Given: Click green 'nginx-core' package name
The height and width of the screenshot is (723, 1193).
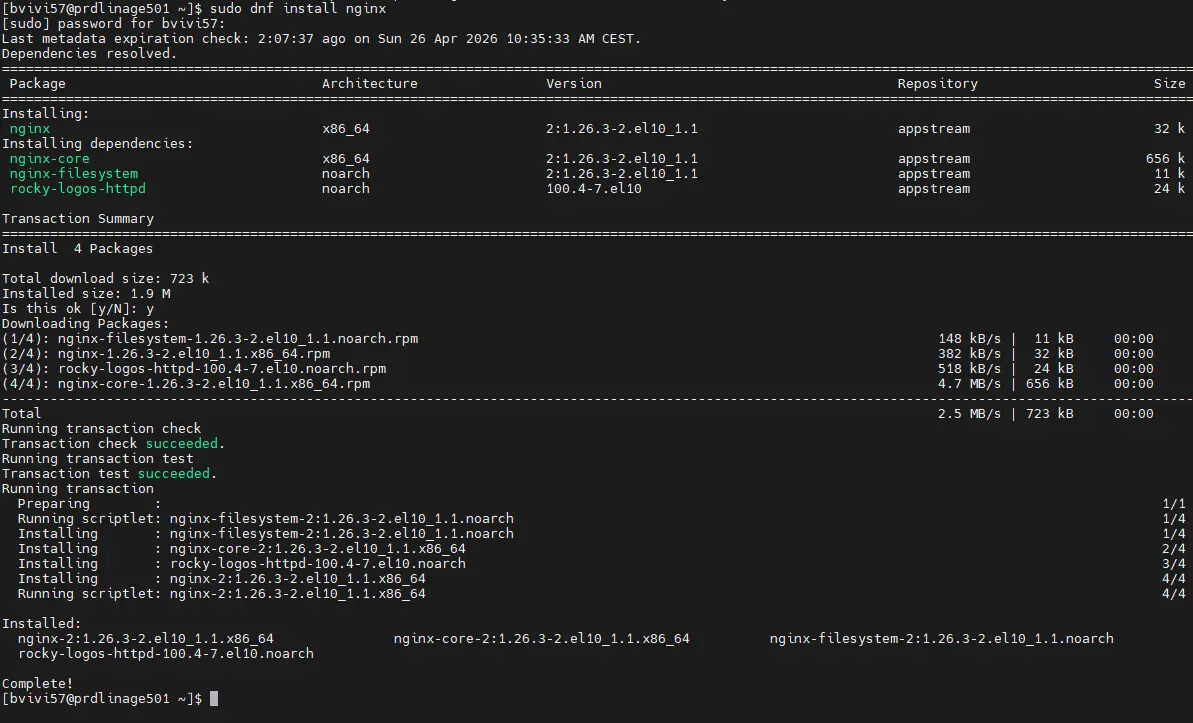Looking at the screenshot, I should 49,159.
